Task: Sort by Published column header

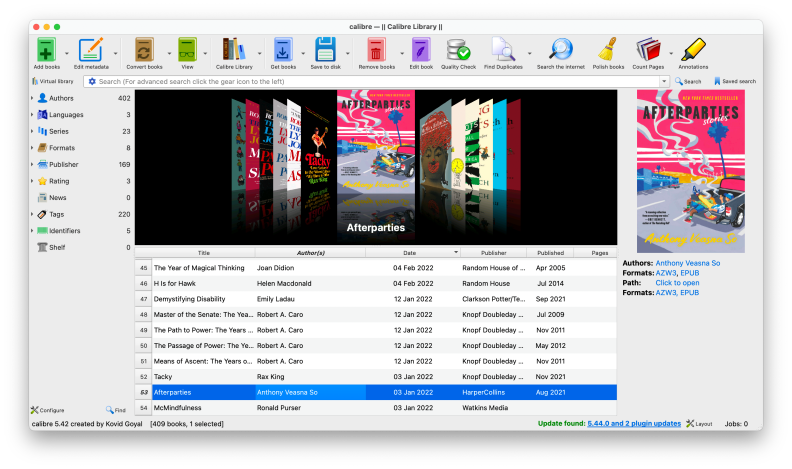Action: click(x=551, y=252)
